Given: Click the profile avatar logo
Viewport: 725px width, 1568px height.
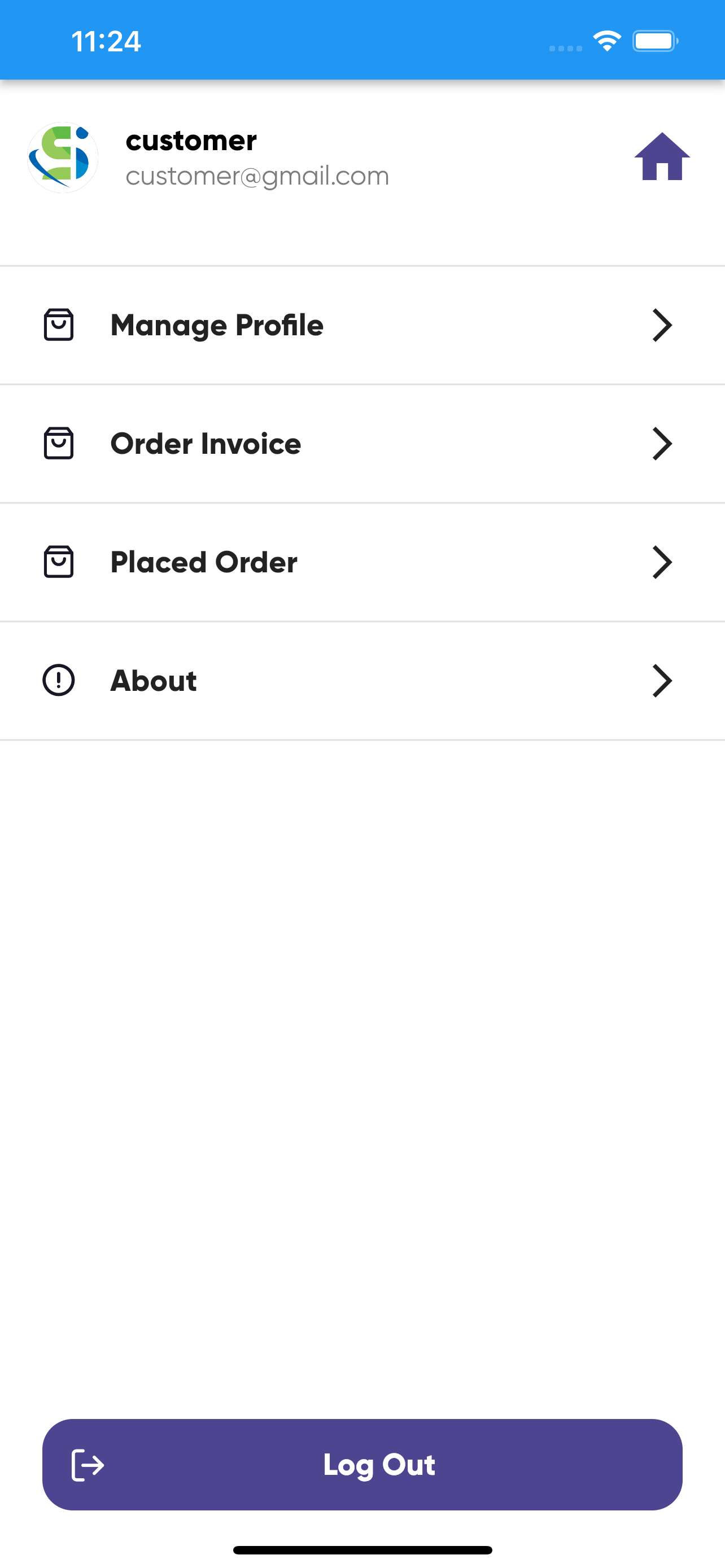Looking at the screenshot, I should 63,157.
